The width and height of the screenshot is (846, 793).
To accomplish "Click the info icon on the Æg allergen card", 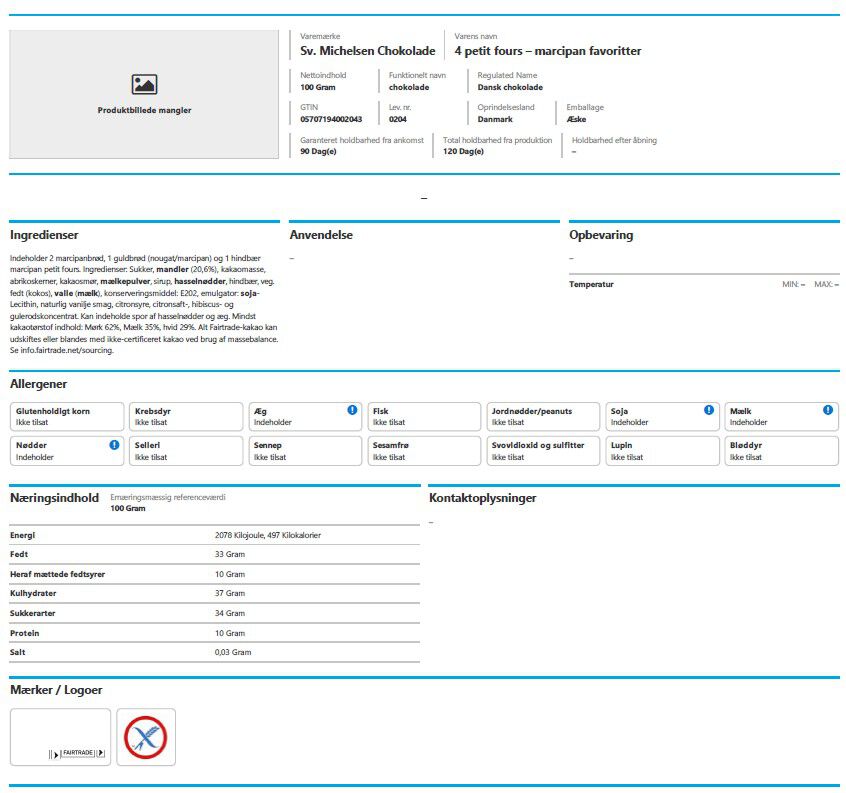I will pos(352,410).
